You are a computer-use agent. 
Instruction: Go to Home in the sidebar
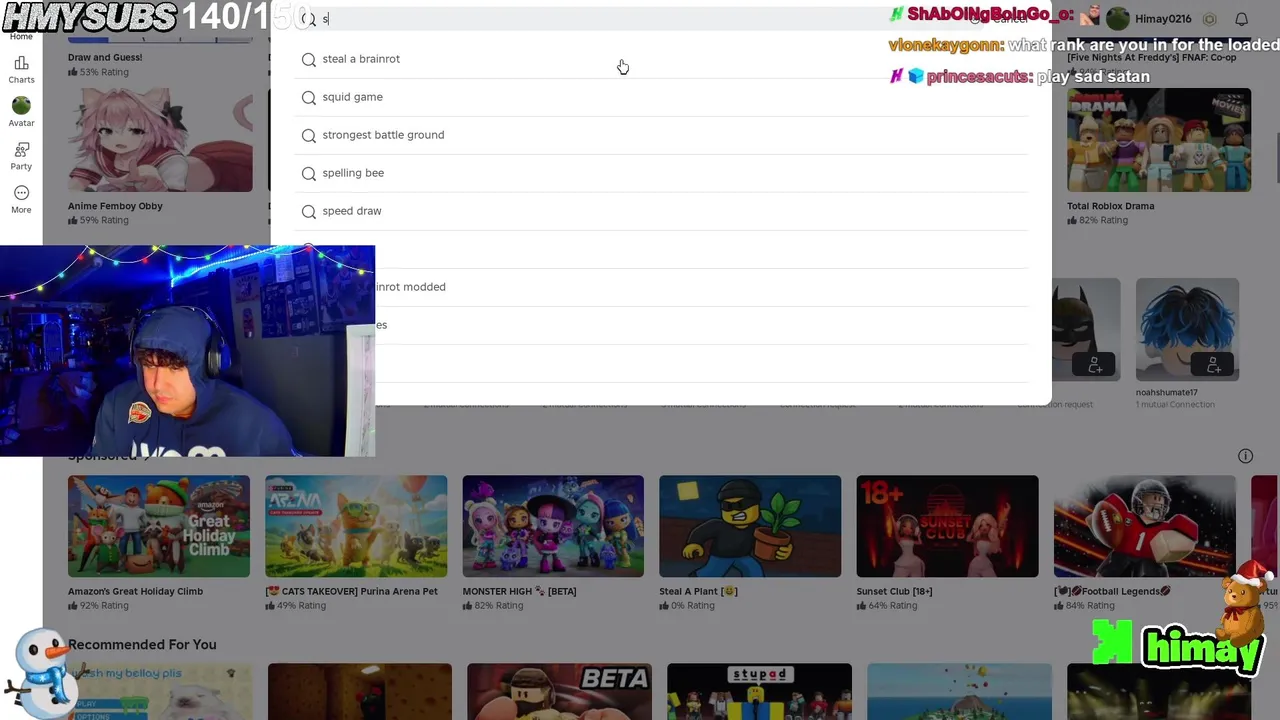21,36
